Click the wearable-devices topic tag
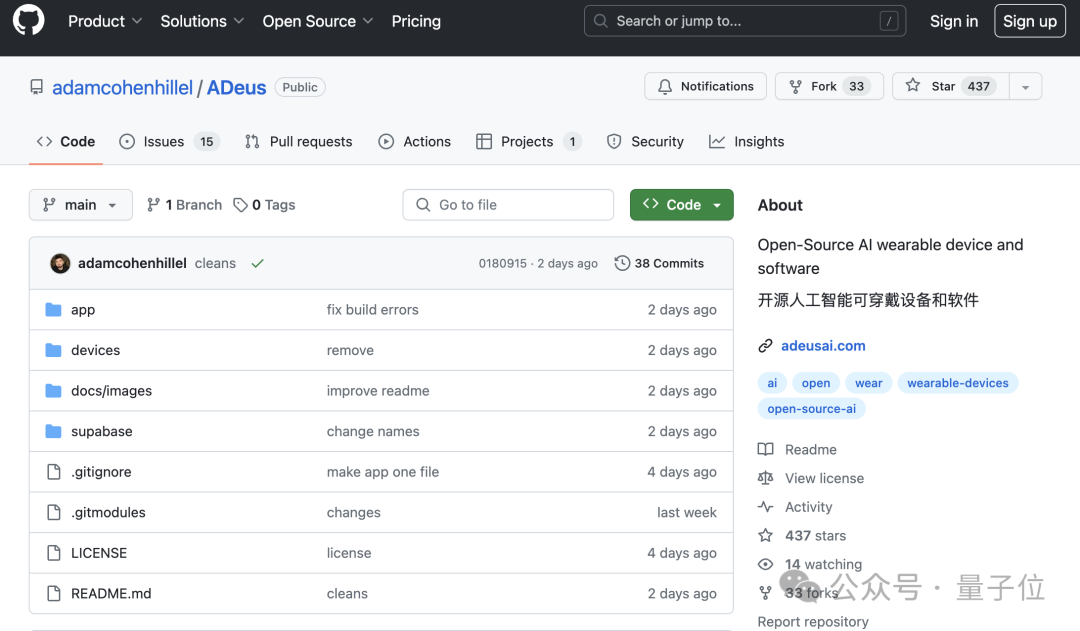Screen dimensions: 1080x631 (957, 383)
